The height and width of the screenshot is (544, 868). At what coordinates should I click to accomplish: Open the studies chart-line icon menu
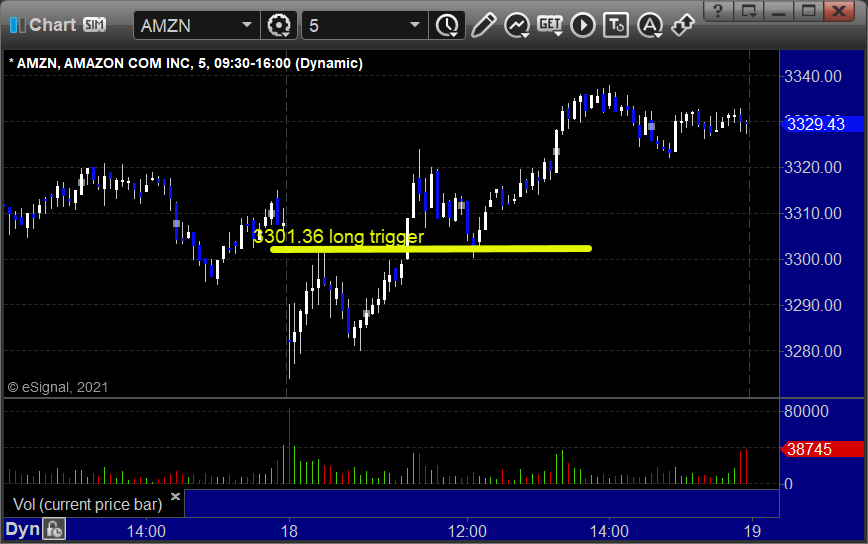(517, 25)
